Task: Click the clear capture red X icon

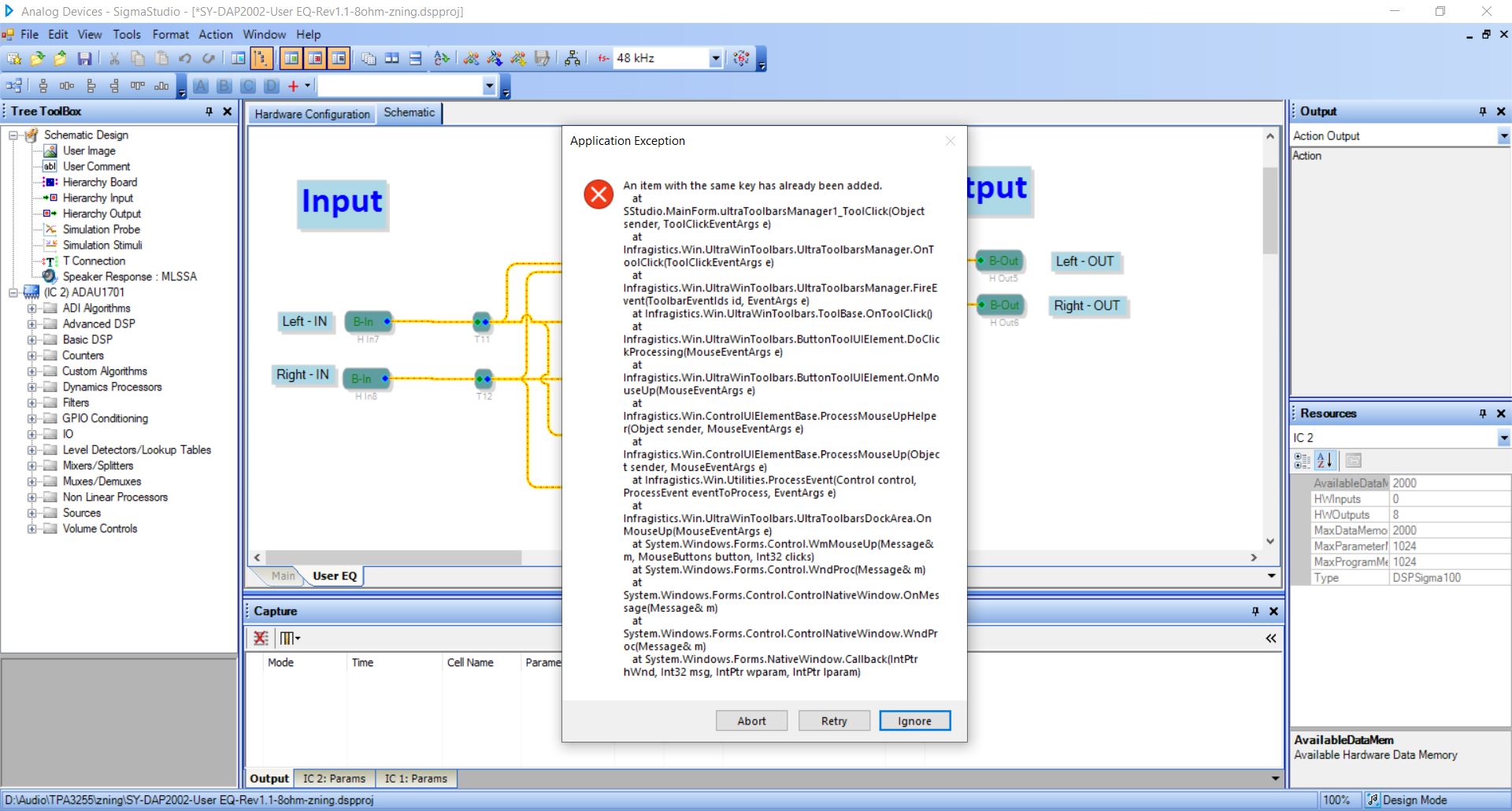Action: (x=261, y=638)
